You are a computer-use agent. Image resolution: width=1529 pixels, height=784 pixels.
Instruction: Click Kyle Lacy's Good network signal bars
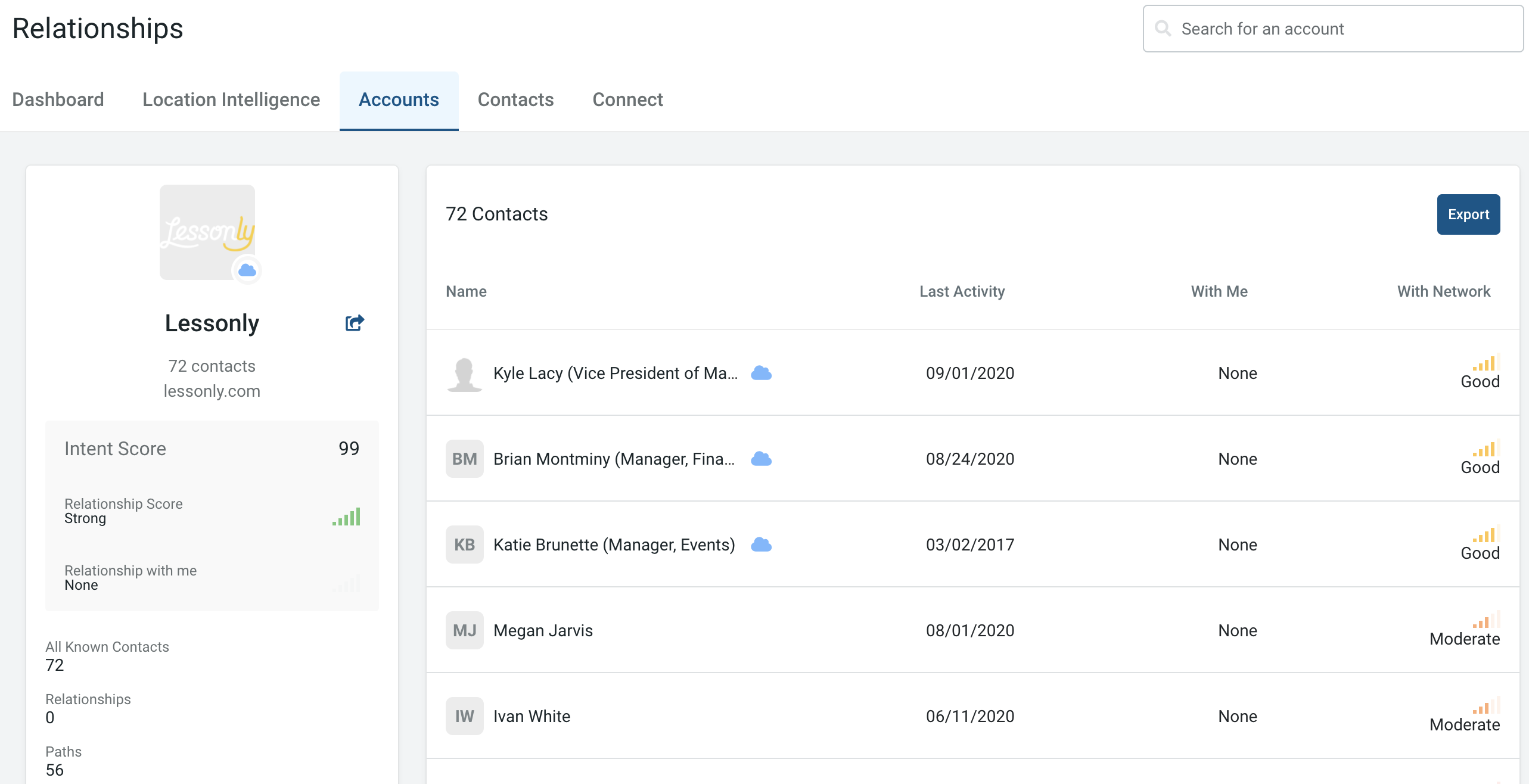pos(1486,362)
